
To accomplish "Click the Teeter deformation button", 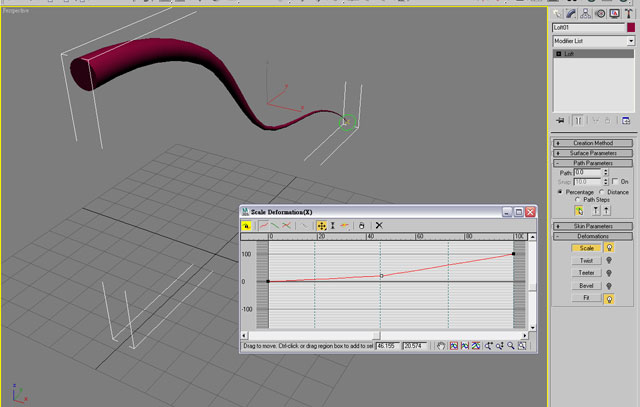I will coord(587,273).
